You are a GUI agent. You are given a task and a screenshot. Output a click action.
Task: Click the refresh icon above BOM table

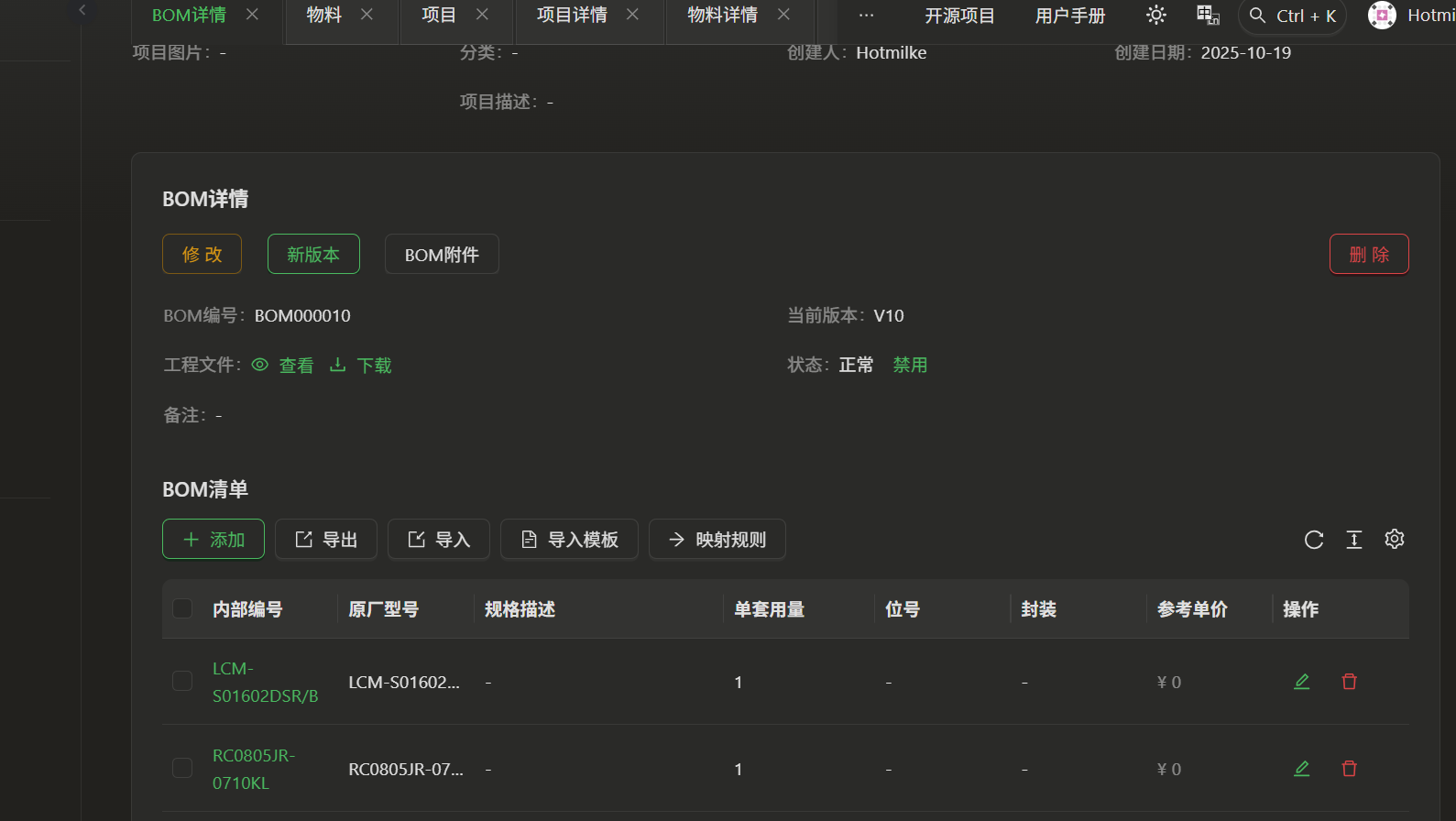pyautogui.click(x=1314, y=540)
